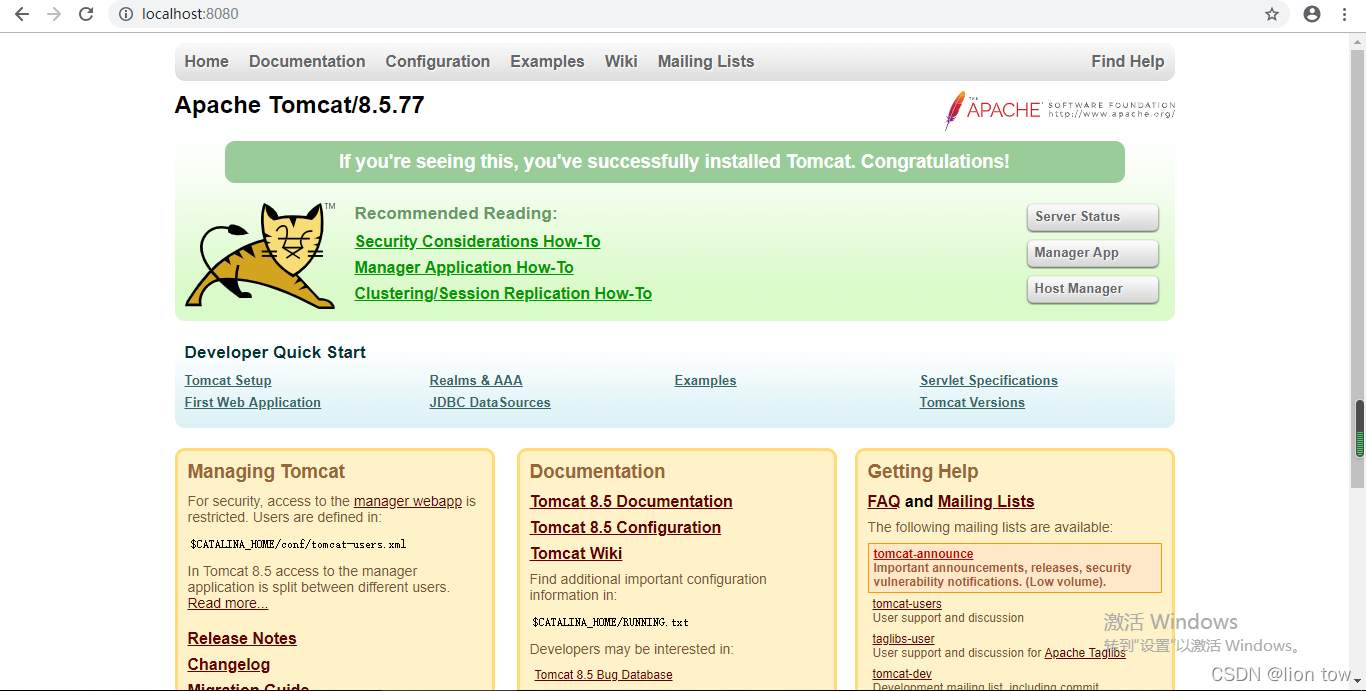Open the JDBC DataSources link
The width and height of the screenshot is (1366, 691).
point(490,402)
